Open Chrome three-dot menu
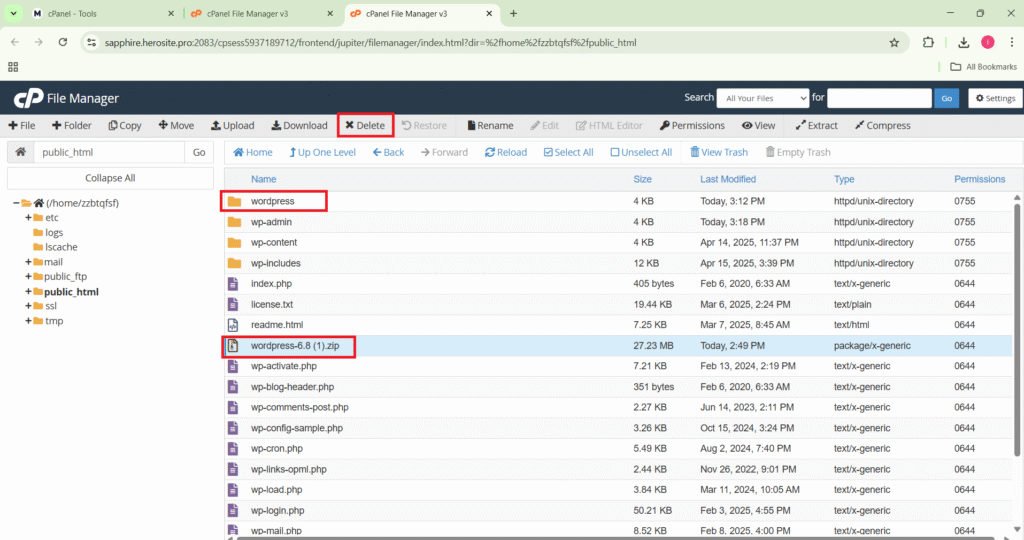Image resolution: width=1024 pixels, height=540 pixels. click(1012, 42)
